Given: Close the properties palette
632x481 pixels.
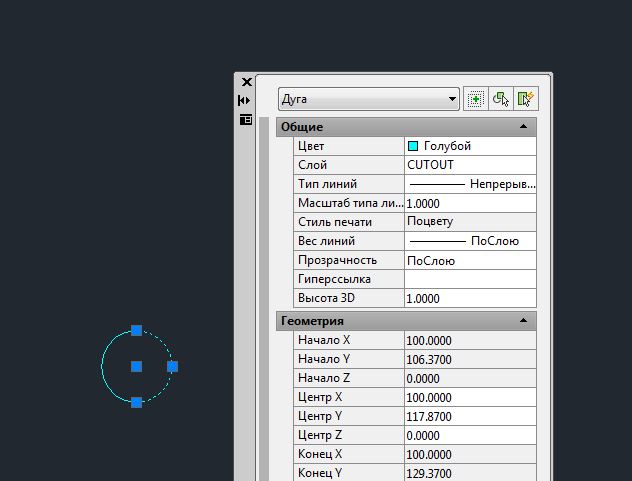Looking at the screenshot, I should (x=246, y=83).
